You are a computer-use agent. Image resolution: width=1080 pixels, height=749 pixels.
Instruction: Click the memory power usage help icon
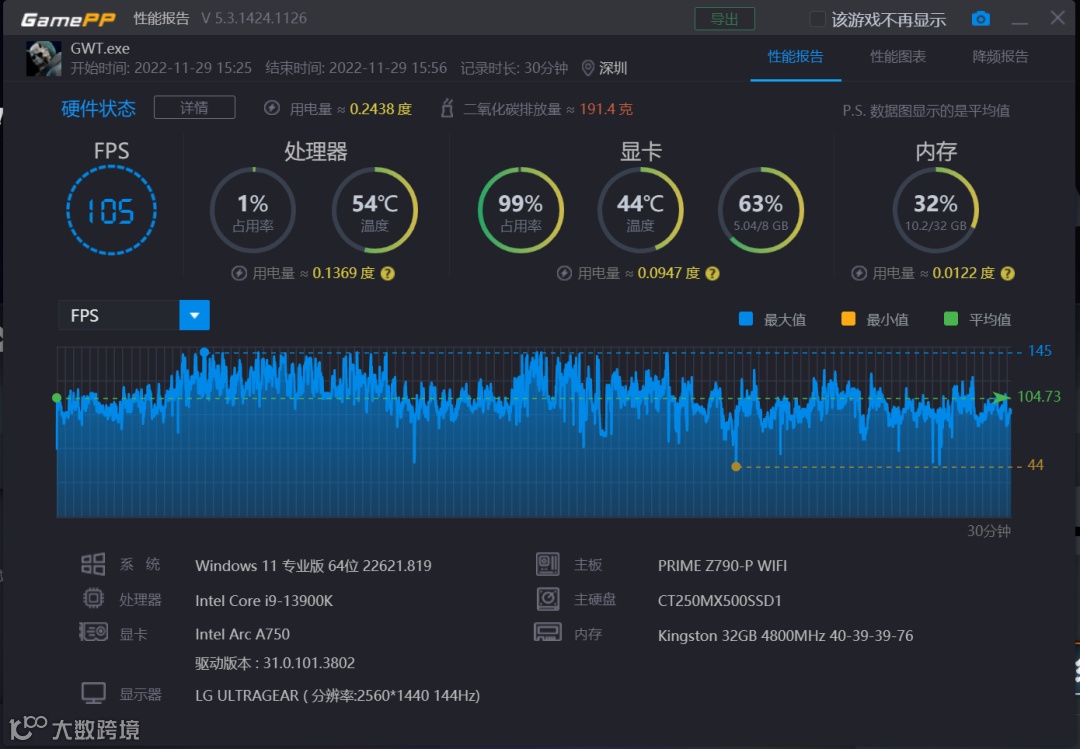pyautogui.click(x=1008, y=274)
